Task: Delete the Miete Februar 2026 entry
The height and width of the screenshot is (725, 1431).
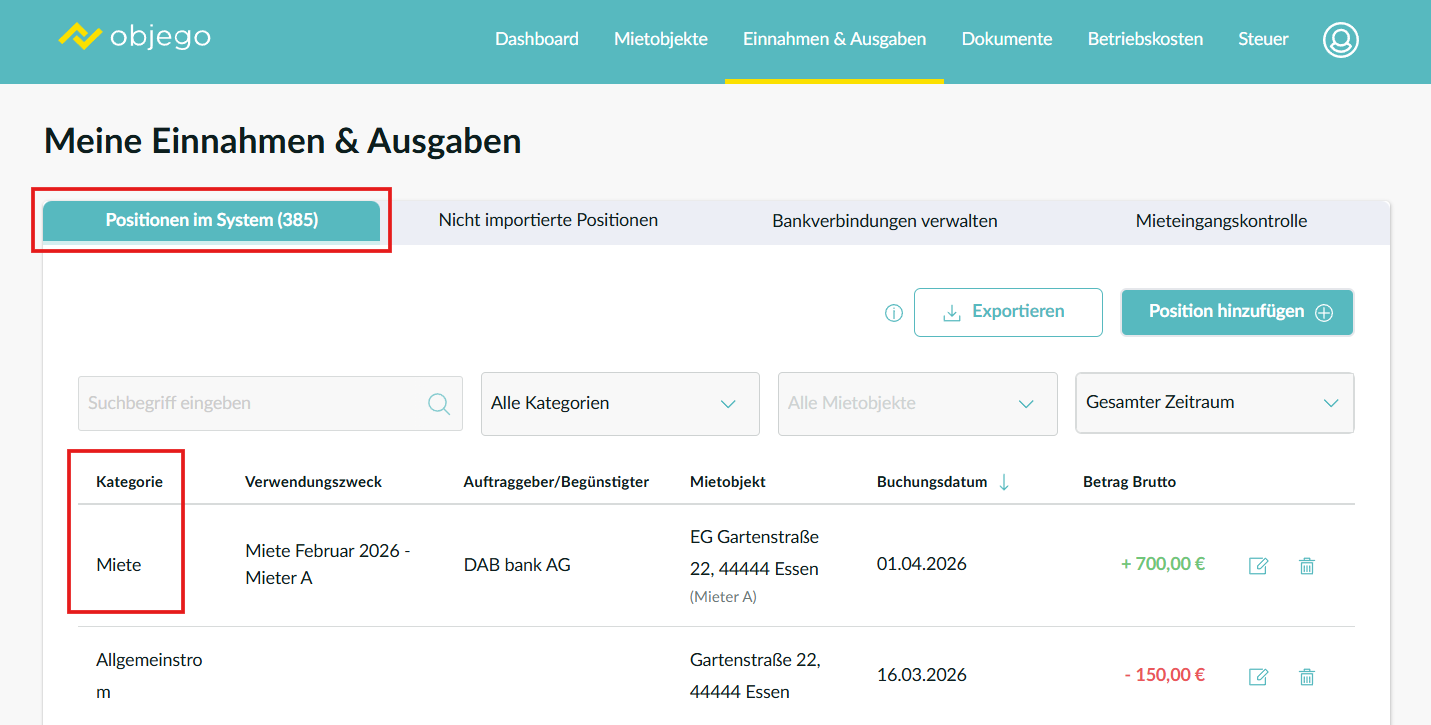Action: tap(1306, 566)
